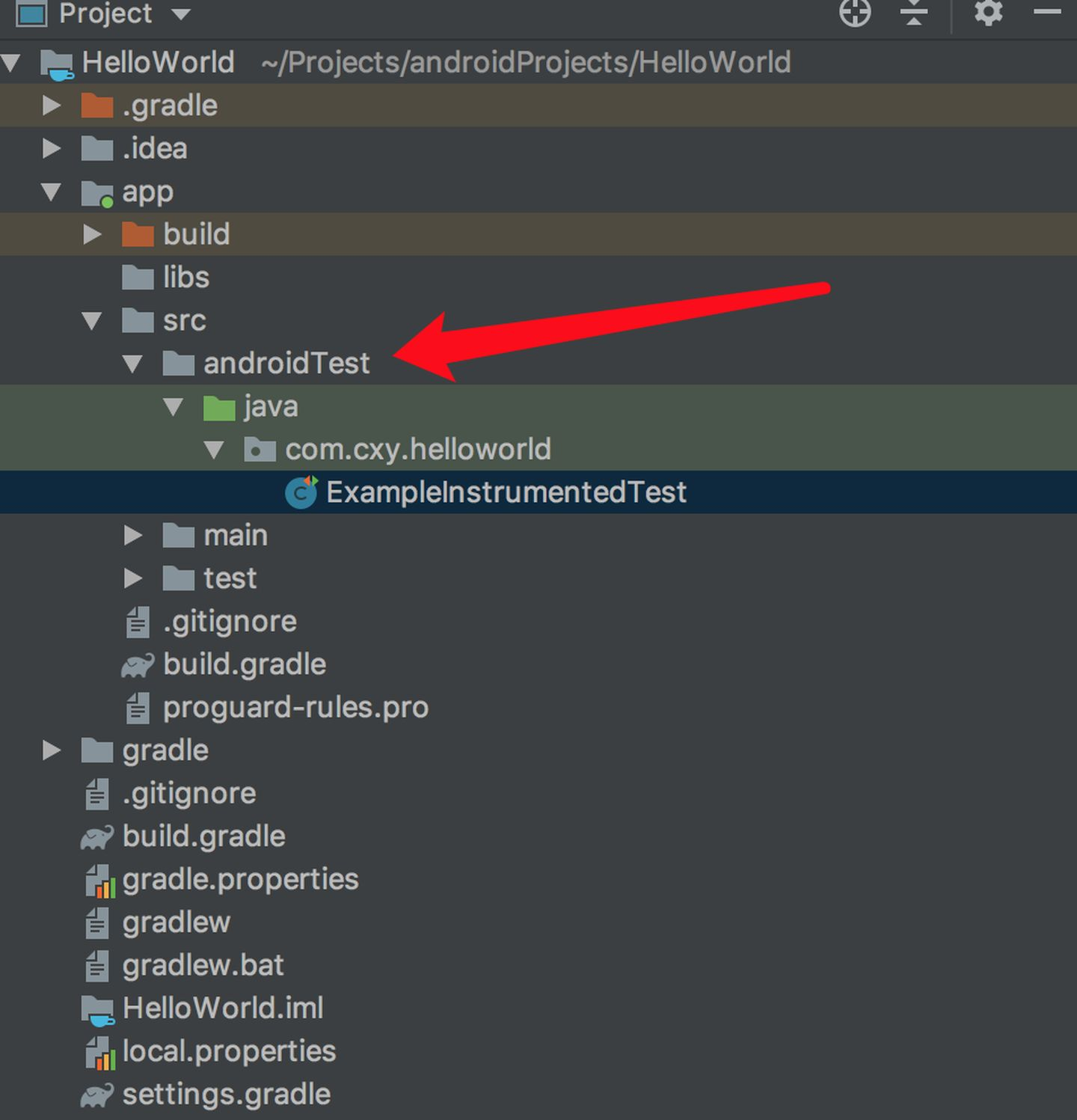Open the Project panel settings gear
The width and height of the screenshot is (1077, 1120).
click(x=988, y=13)
